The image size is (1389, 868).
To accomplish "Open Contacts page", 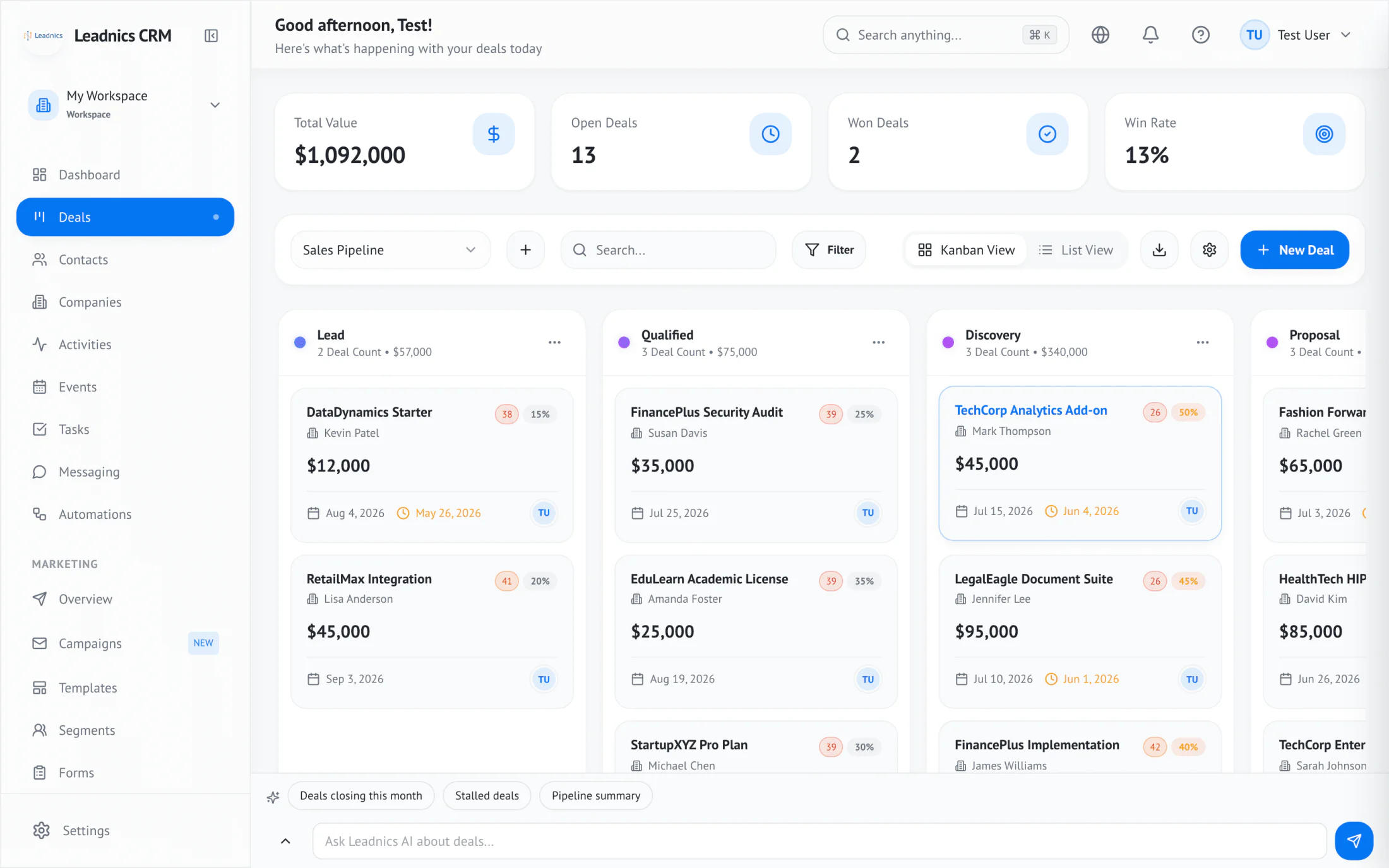I will click(125, 259).
